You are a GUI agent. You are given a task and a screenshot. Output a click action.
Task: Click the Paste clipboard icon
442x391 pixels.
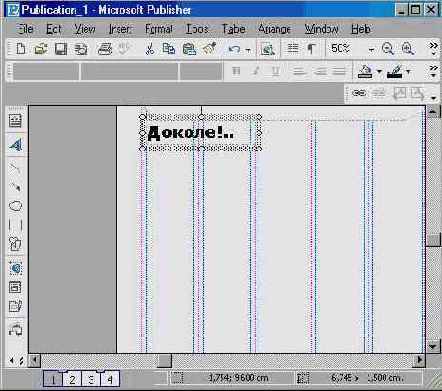point(189,49)
